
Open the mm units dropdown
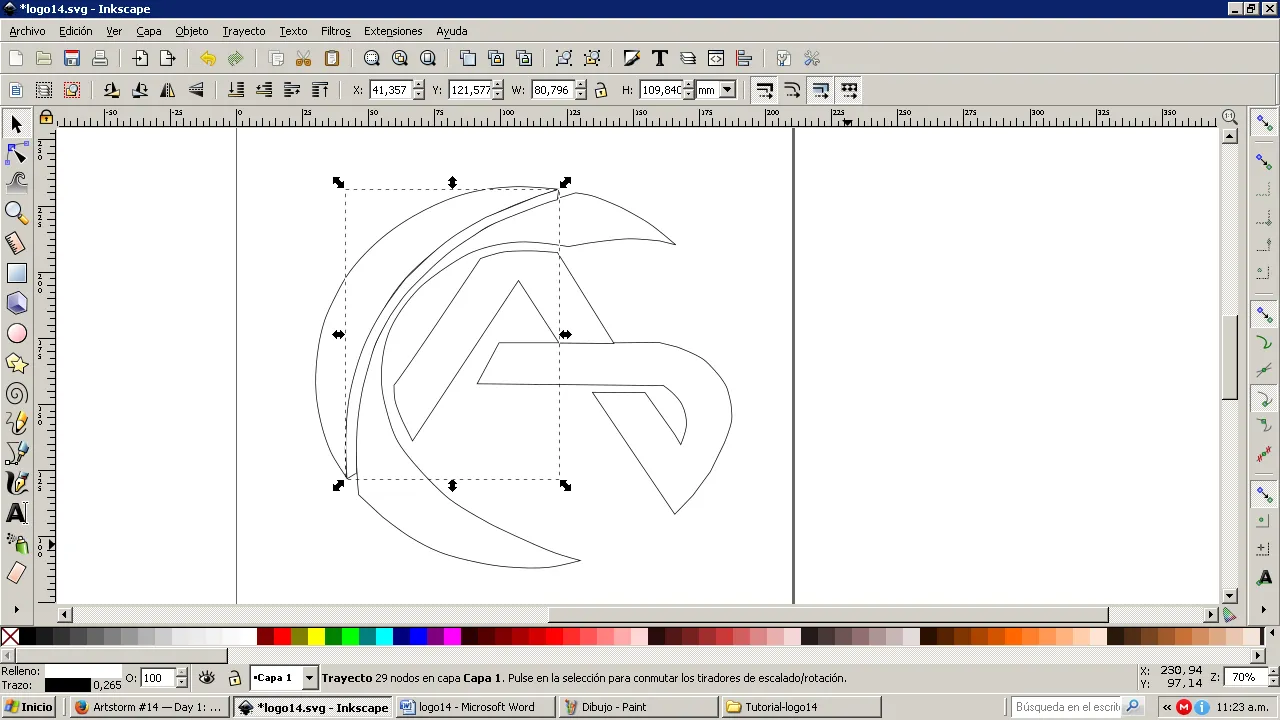(x=717, y=90)
